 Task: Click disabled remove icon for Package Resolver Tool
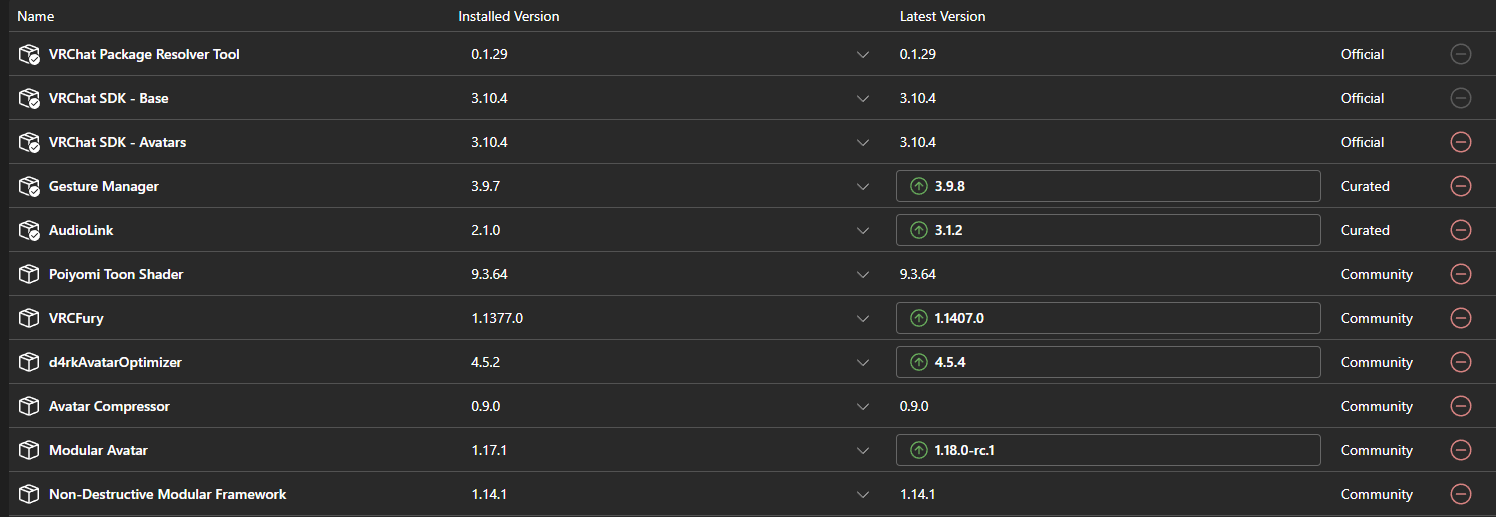point(1460,54)
